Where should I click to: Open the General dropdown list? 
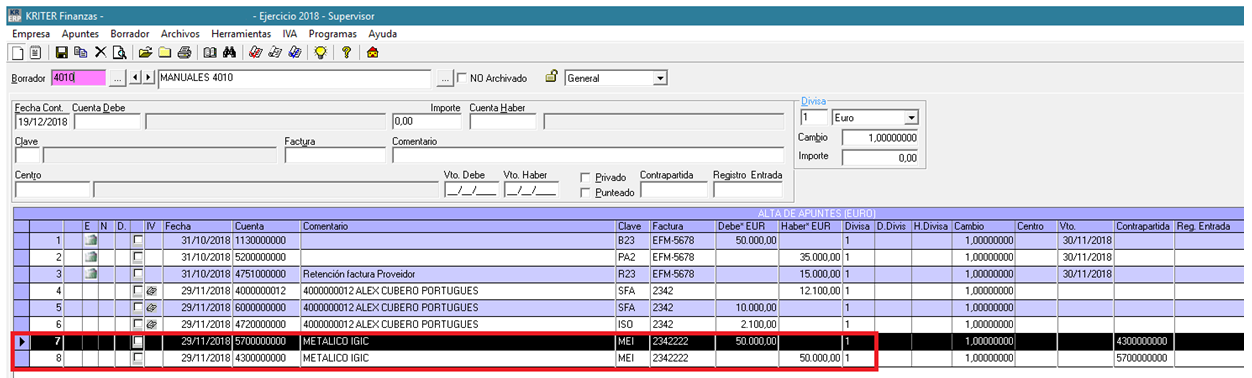click(x=660, y=77)
